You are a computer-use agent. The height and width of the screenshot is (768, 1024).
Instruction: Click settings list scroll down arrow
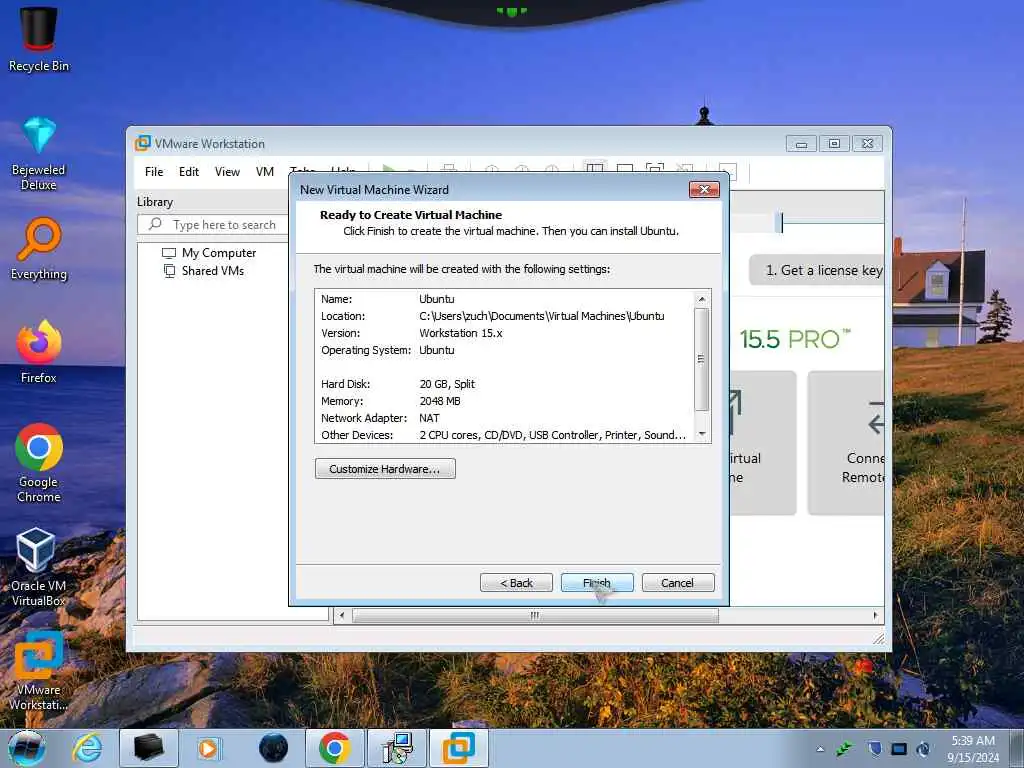click(702, 434)
